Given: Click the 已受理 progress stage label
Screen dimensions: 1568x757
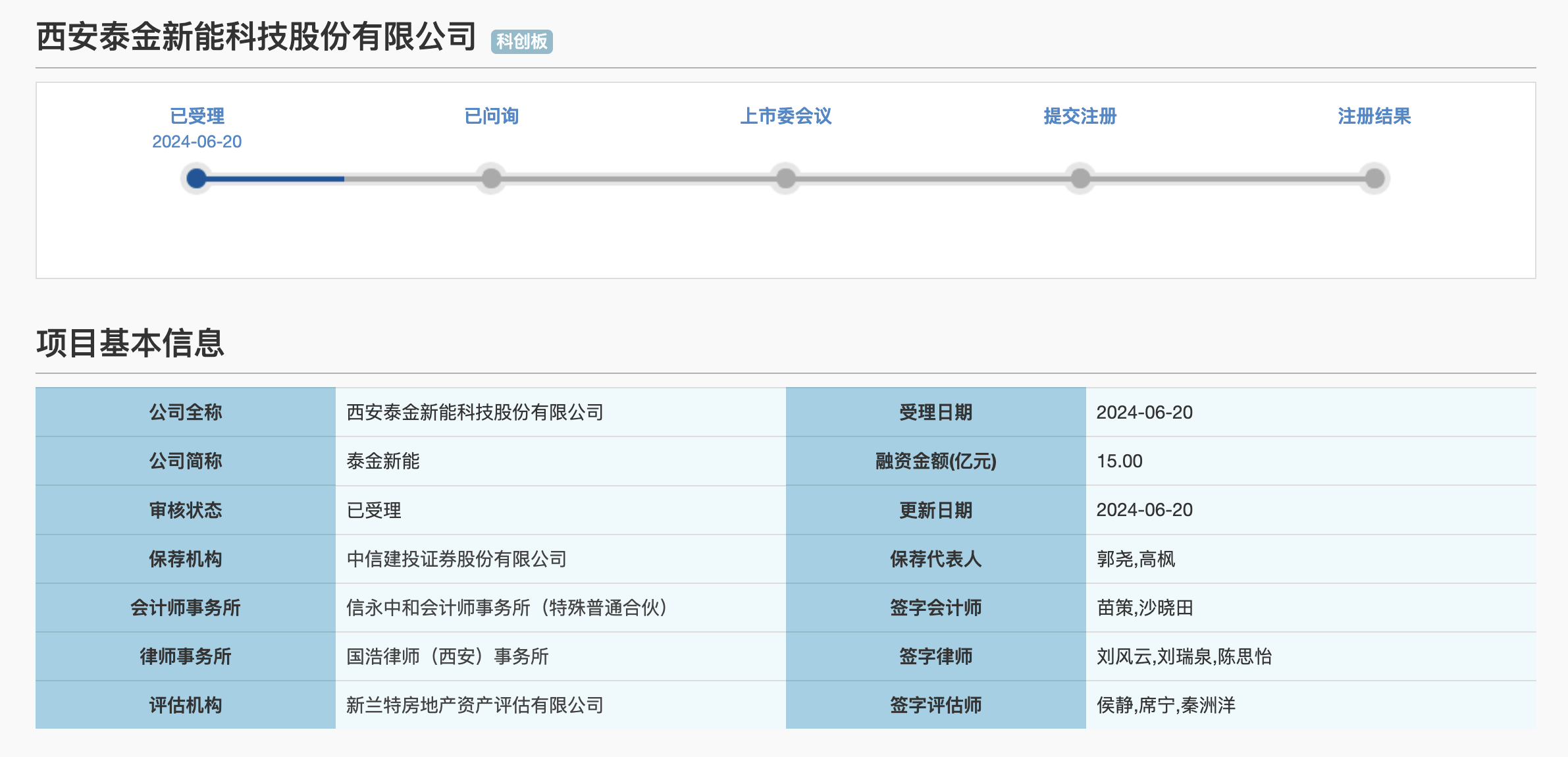Looking at the screenshot, I should (x=197, y=116).
